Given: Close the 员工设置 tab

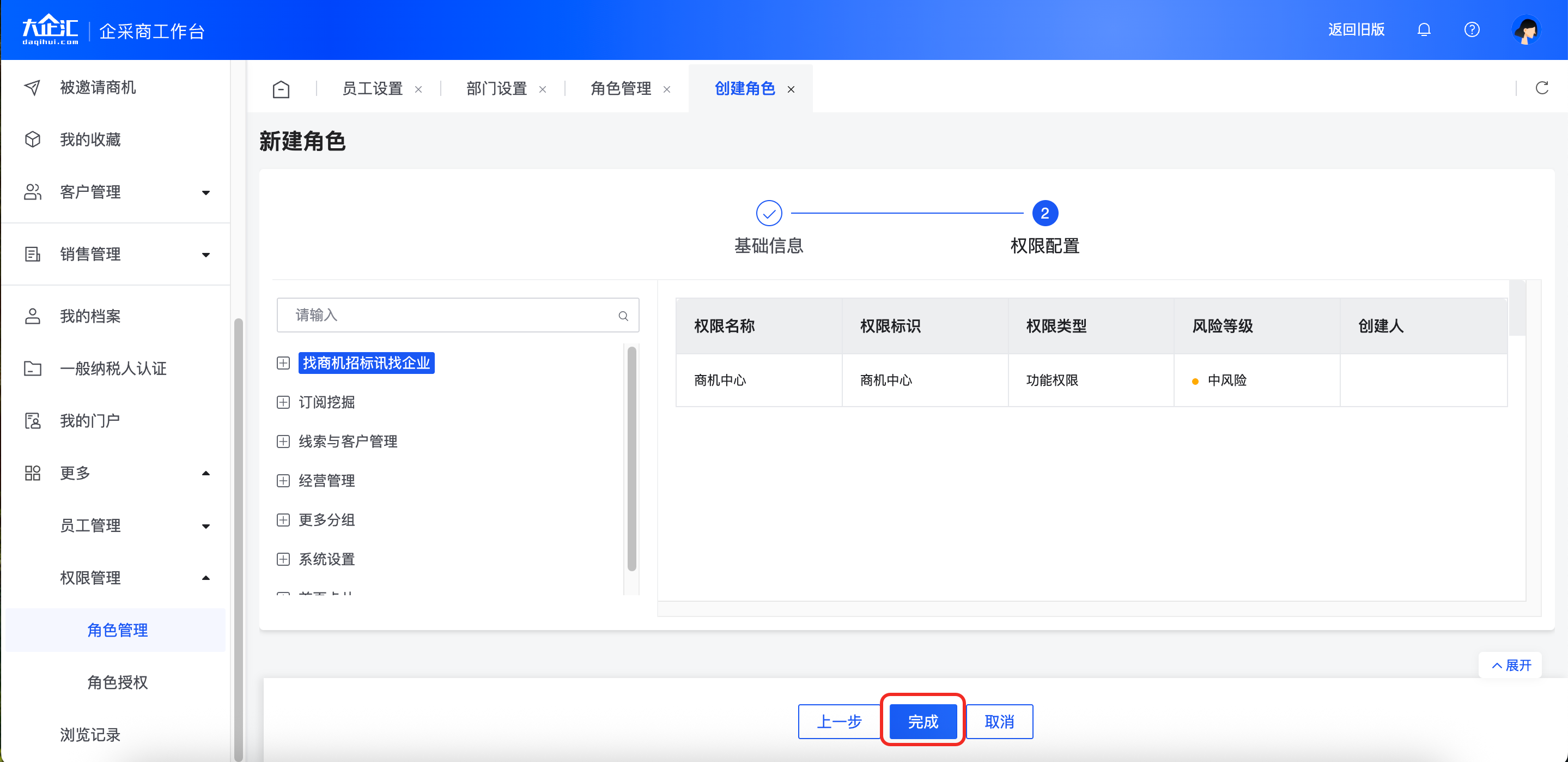Looking at the screenshot, I should 418,89.
